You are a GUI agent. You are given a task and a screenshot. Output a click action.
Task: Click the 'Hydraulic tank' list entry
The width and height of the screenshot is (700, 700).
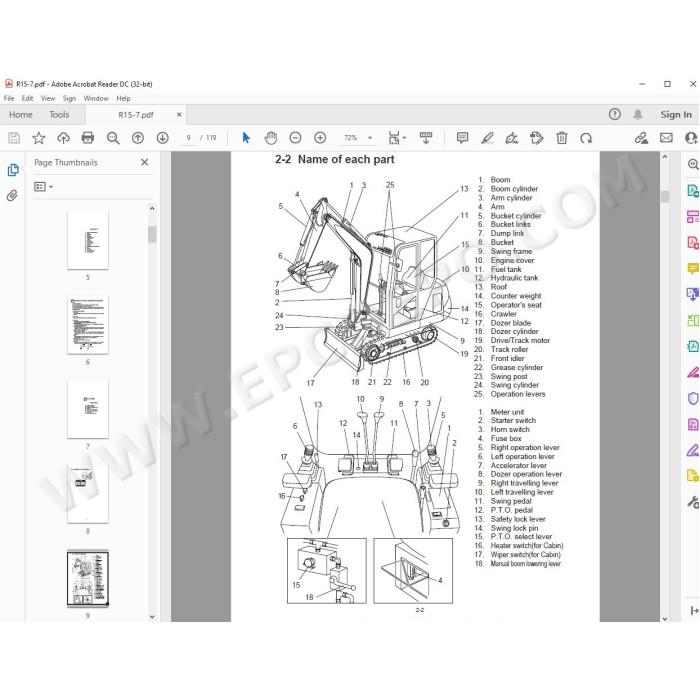[x=506, y=278]
